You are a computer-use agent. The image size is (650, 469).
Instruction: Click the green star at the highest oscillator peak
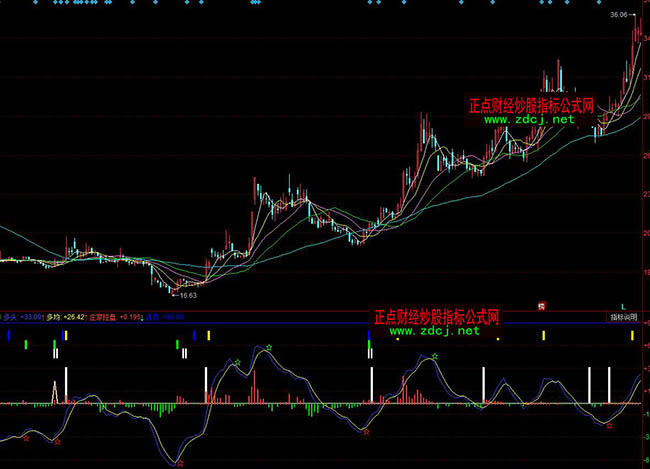coord(268,348)
